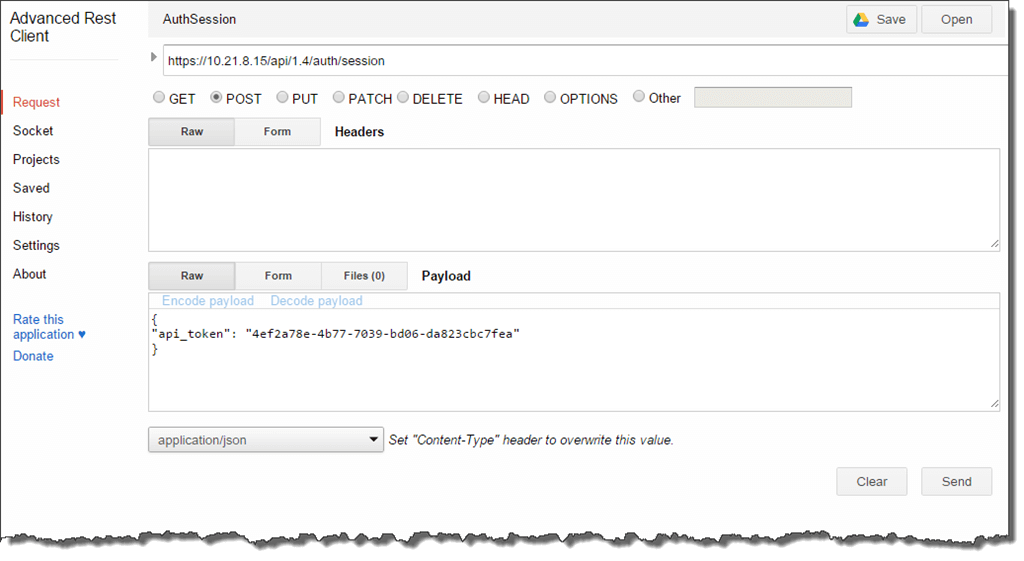This screenshot has width=1024, height=561.
Task: Click the Google Drive icon on Save
Action: coord(861,20)
